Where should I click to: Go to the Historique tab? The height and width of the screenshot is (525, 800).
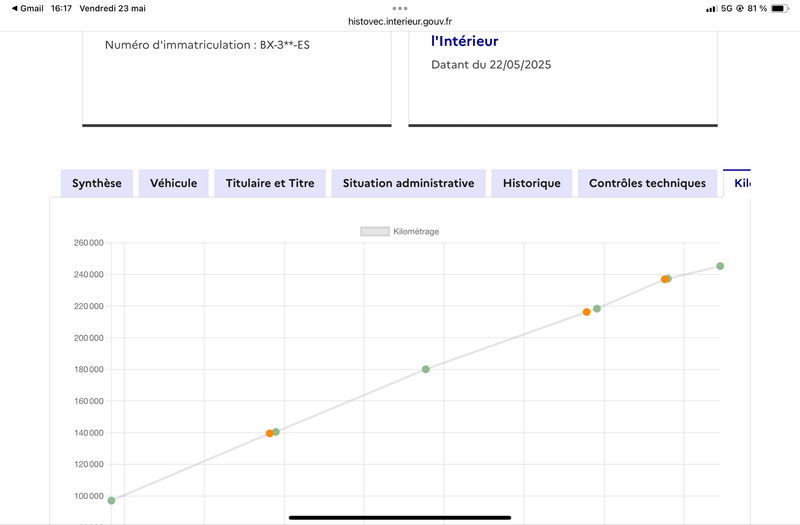pos(532,183)
